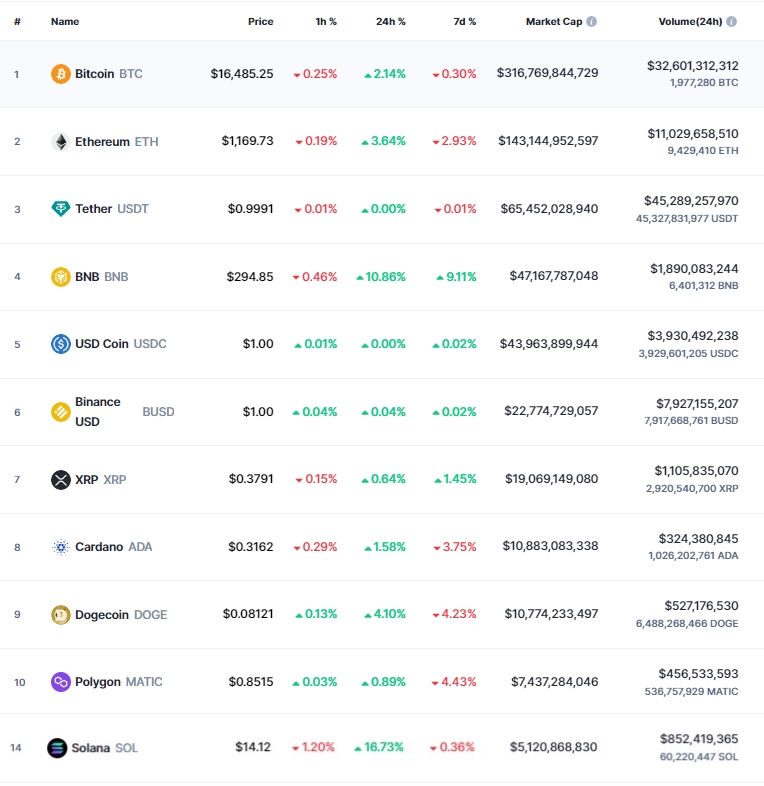Click the XRP logo icon
The image size is (764, 786).
click(61, 480)
